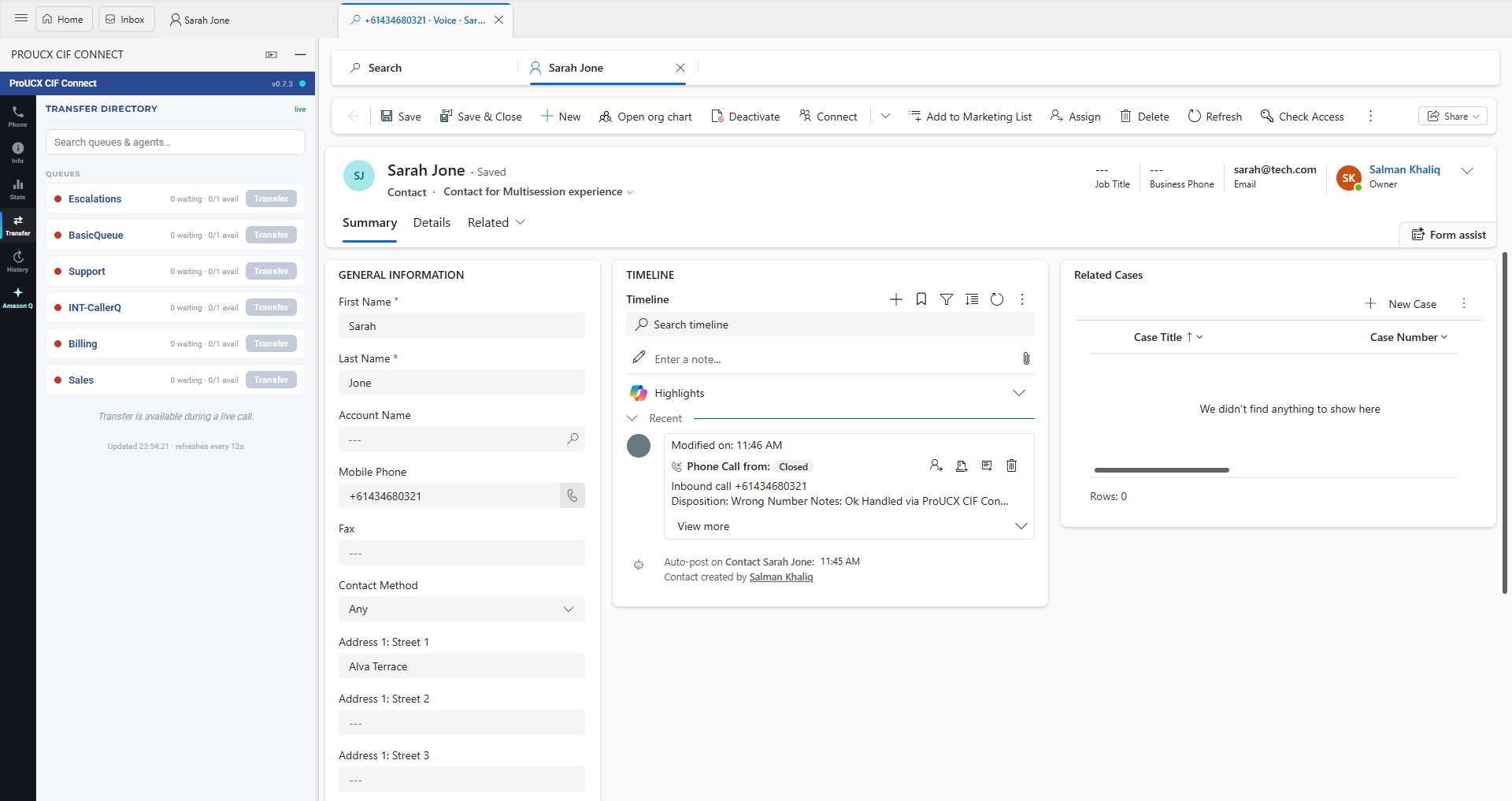Change the contact form selector

(538, 191)
